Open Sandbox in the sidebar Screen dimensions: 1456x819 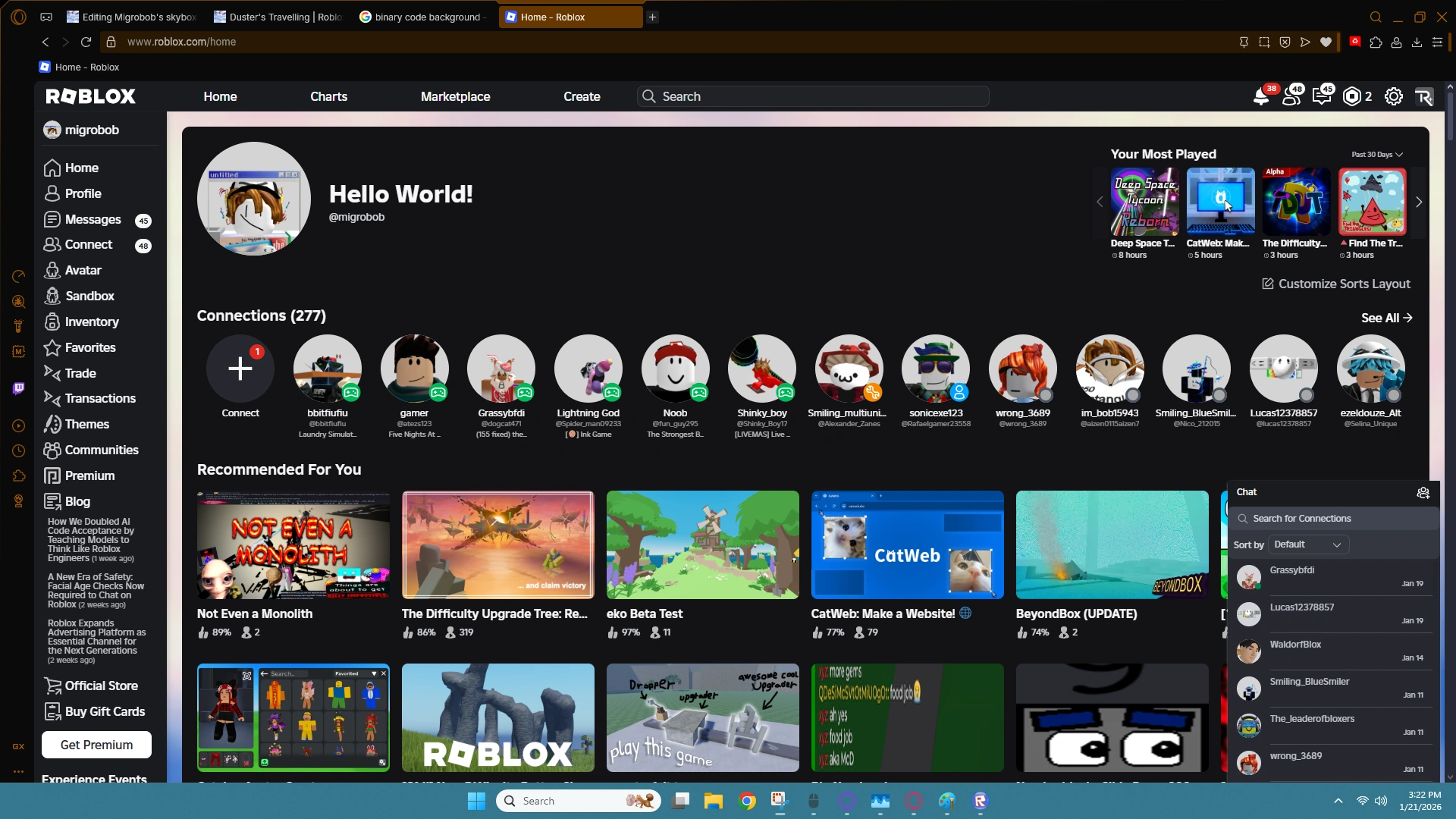tap(89, 297)
